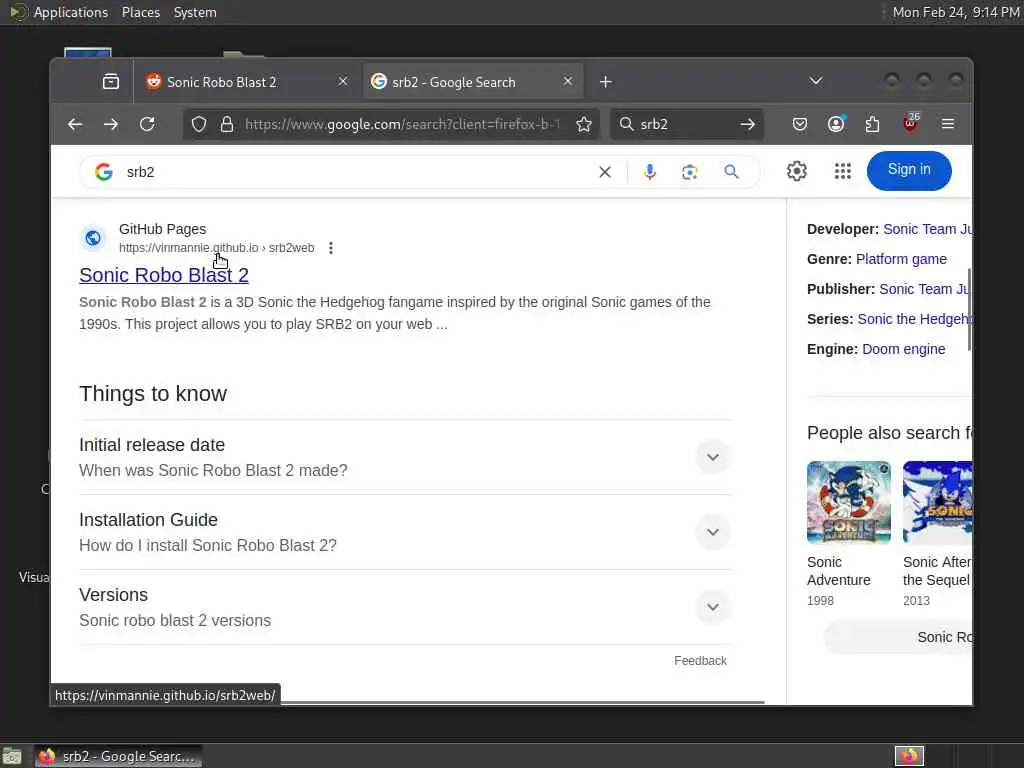Open uBlock extension with badge 36
Screen dimensions: 1024x768
click(910, 122)
